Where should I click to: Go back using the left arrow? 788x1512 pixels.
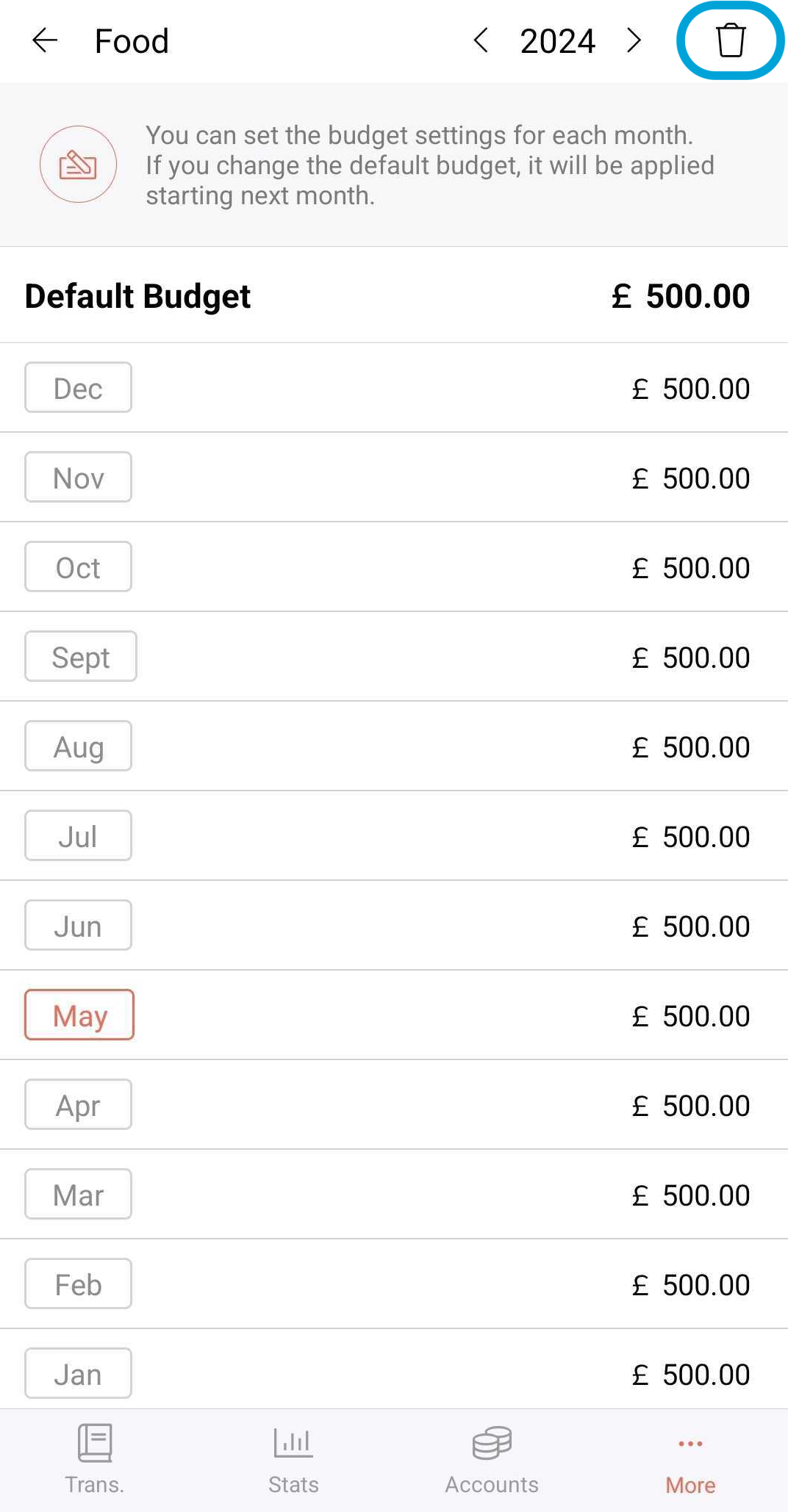(45, 40)
